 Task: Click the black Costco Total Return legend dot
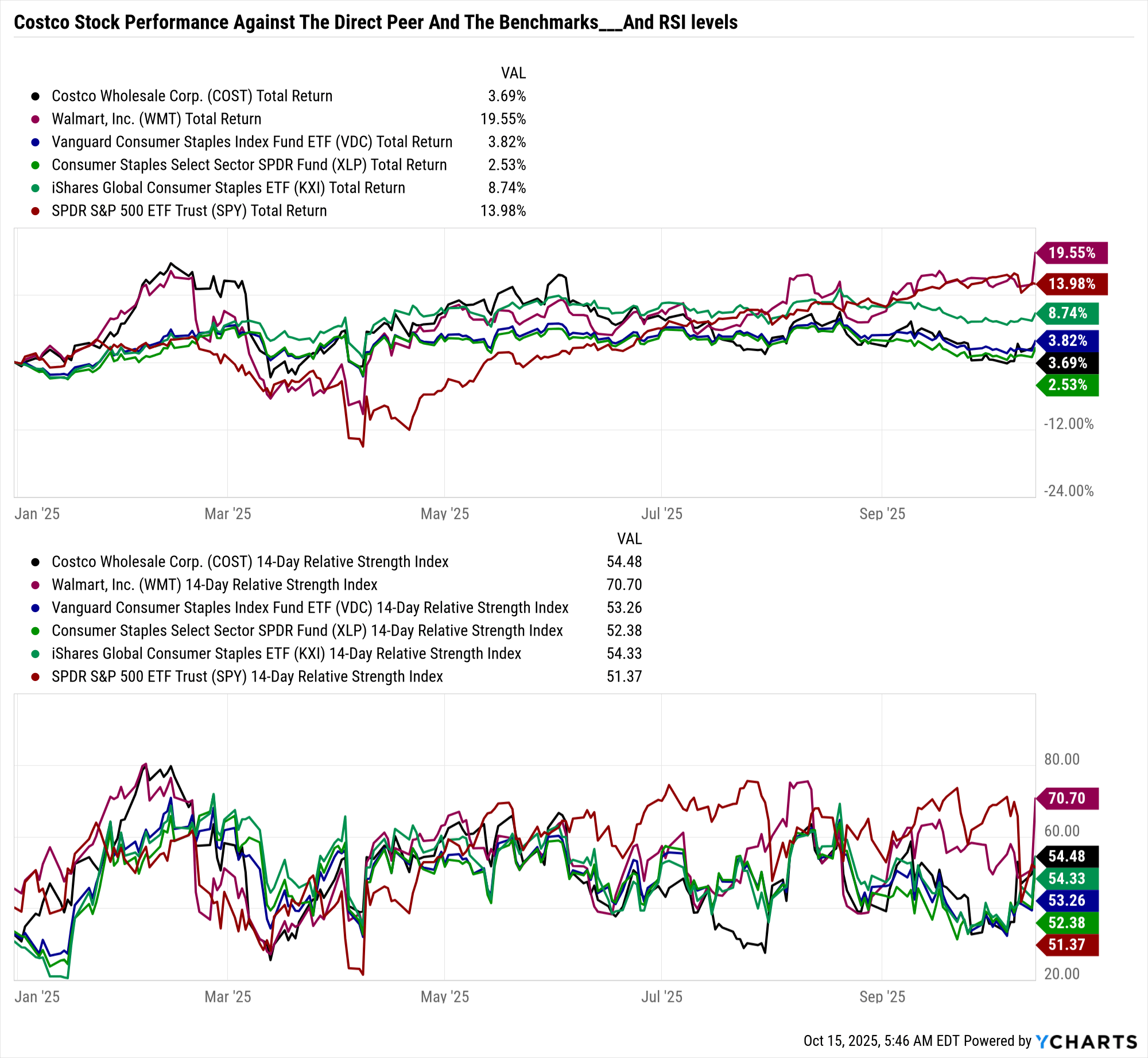[x=36, y=96]
